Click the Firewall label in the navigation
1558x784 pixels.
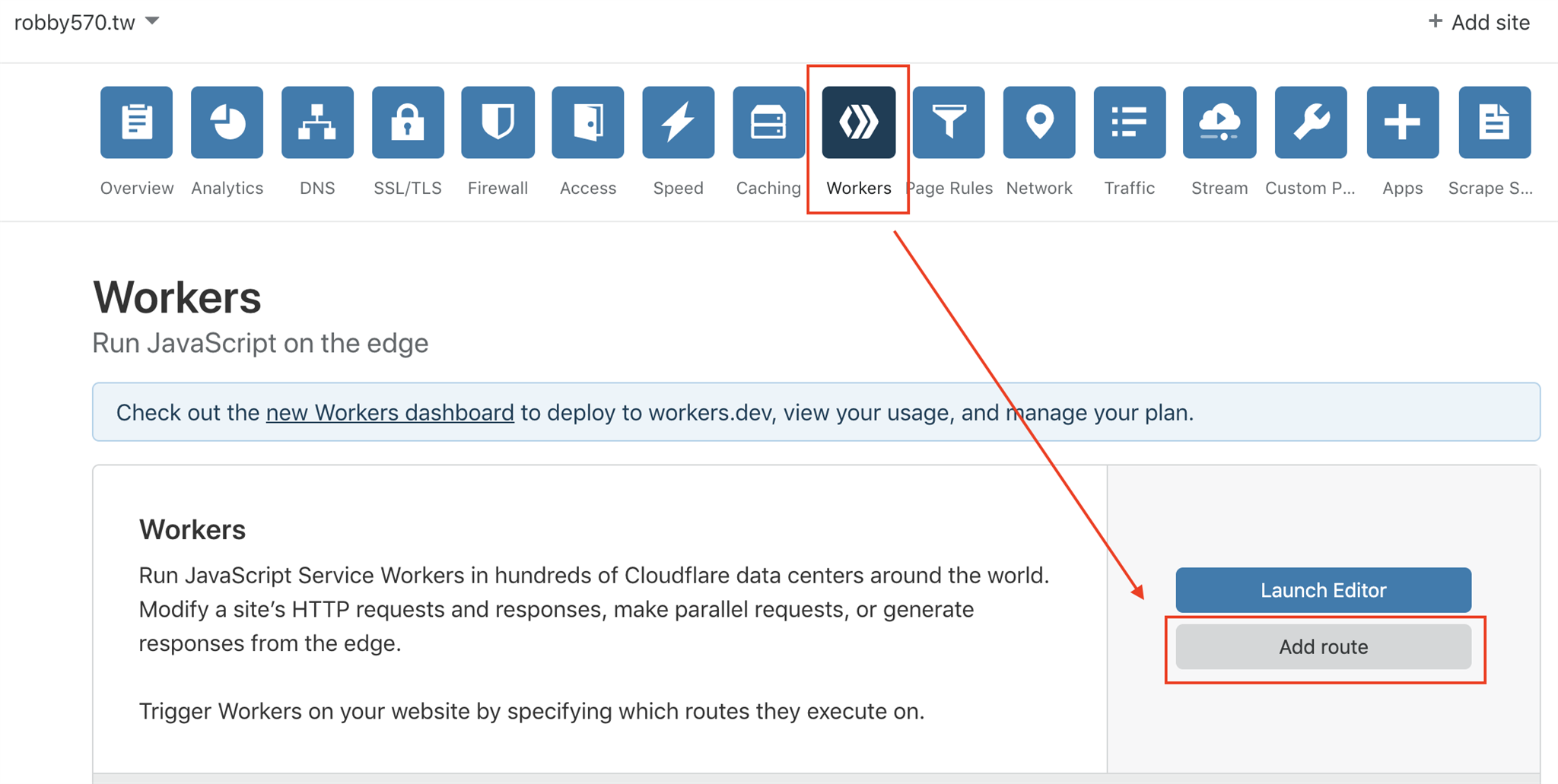(498, 188)
